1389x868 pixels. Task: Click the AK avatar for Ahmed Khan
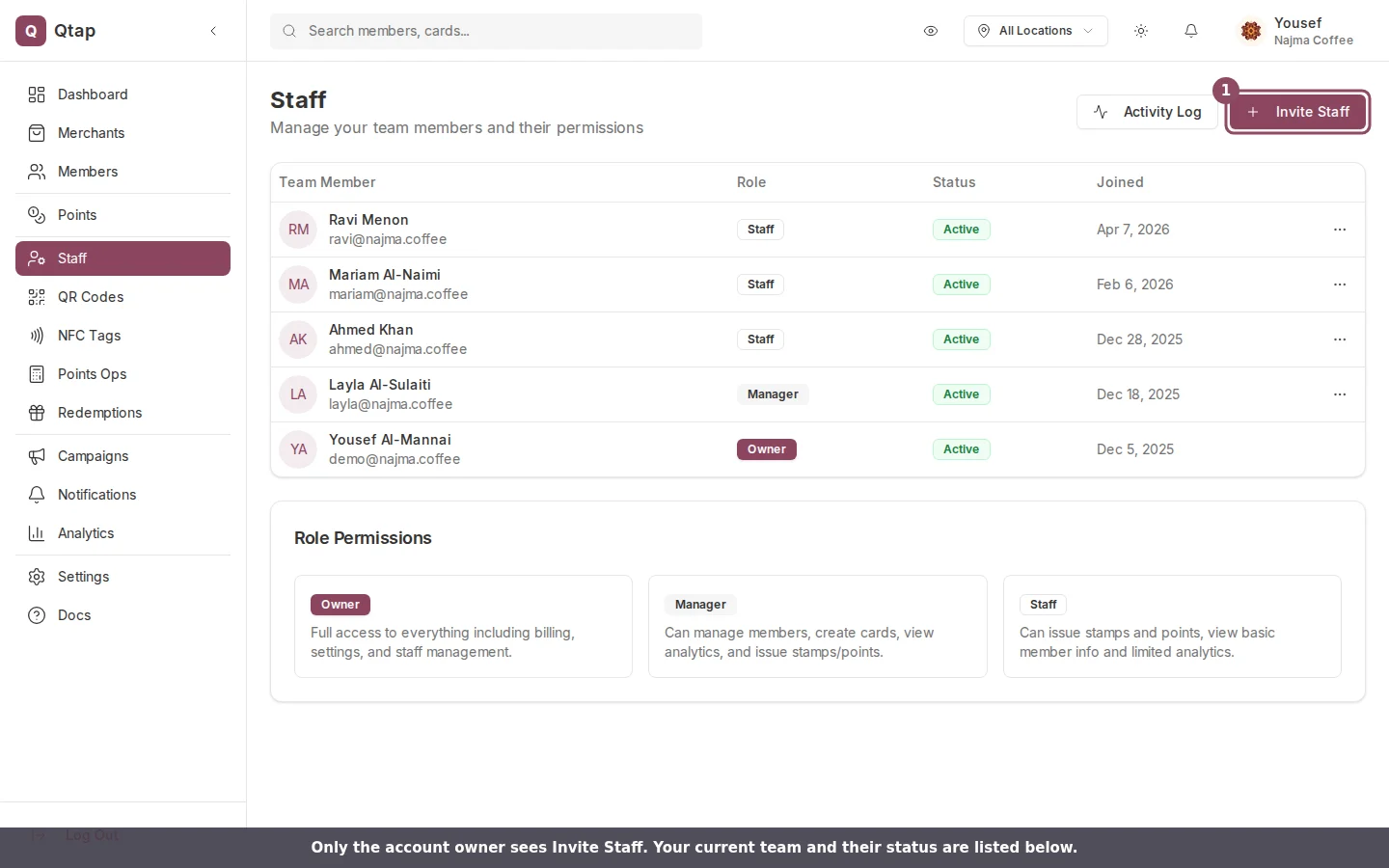point(298,339)
